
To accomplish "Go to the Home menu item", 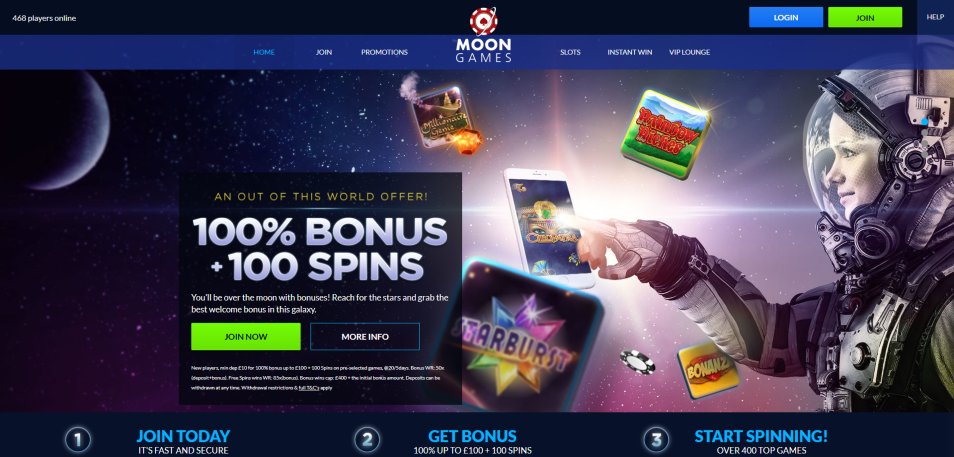I will click(x=264, y=52).
